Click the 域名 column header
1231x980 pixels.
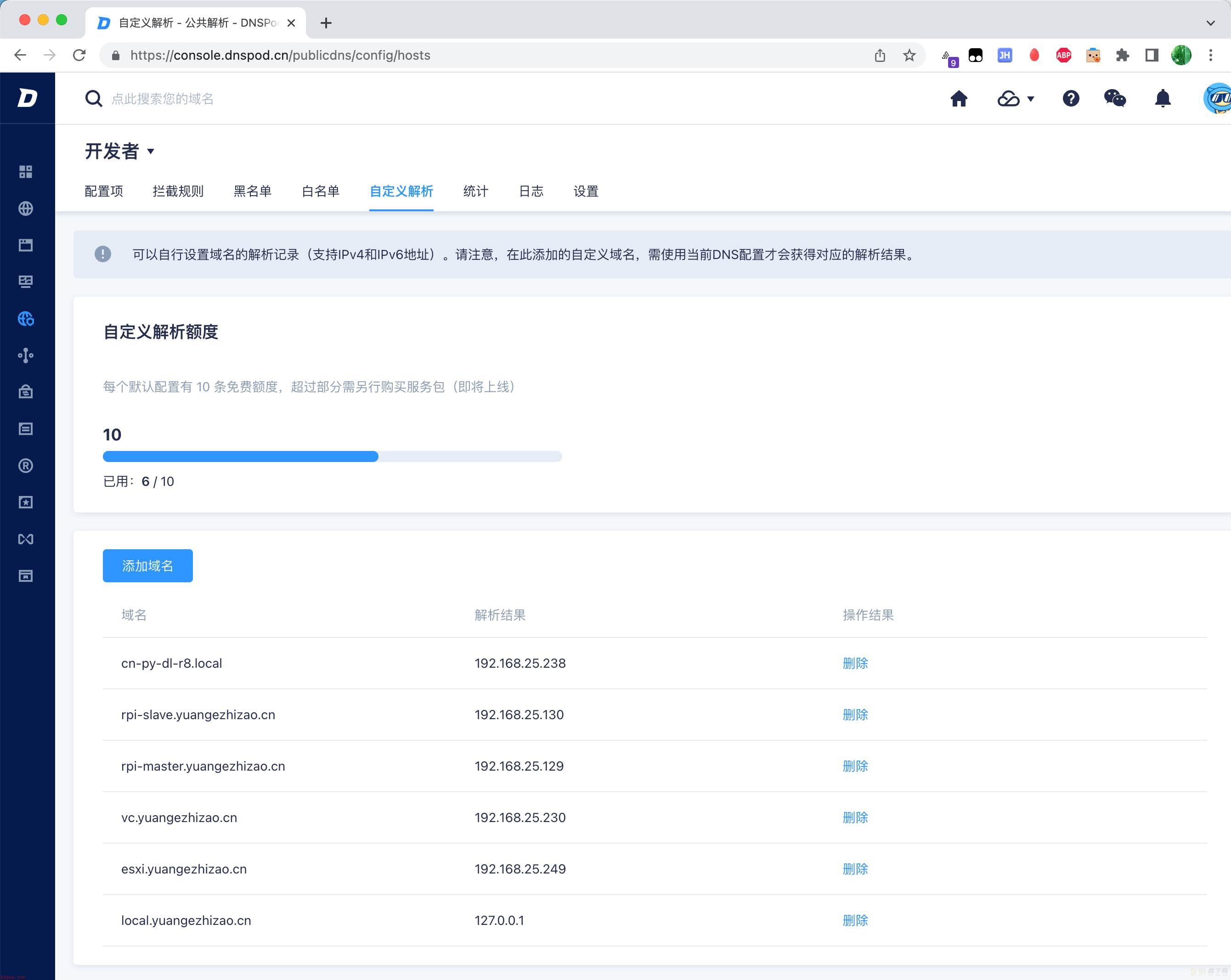coord(134,615)
